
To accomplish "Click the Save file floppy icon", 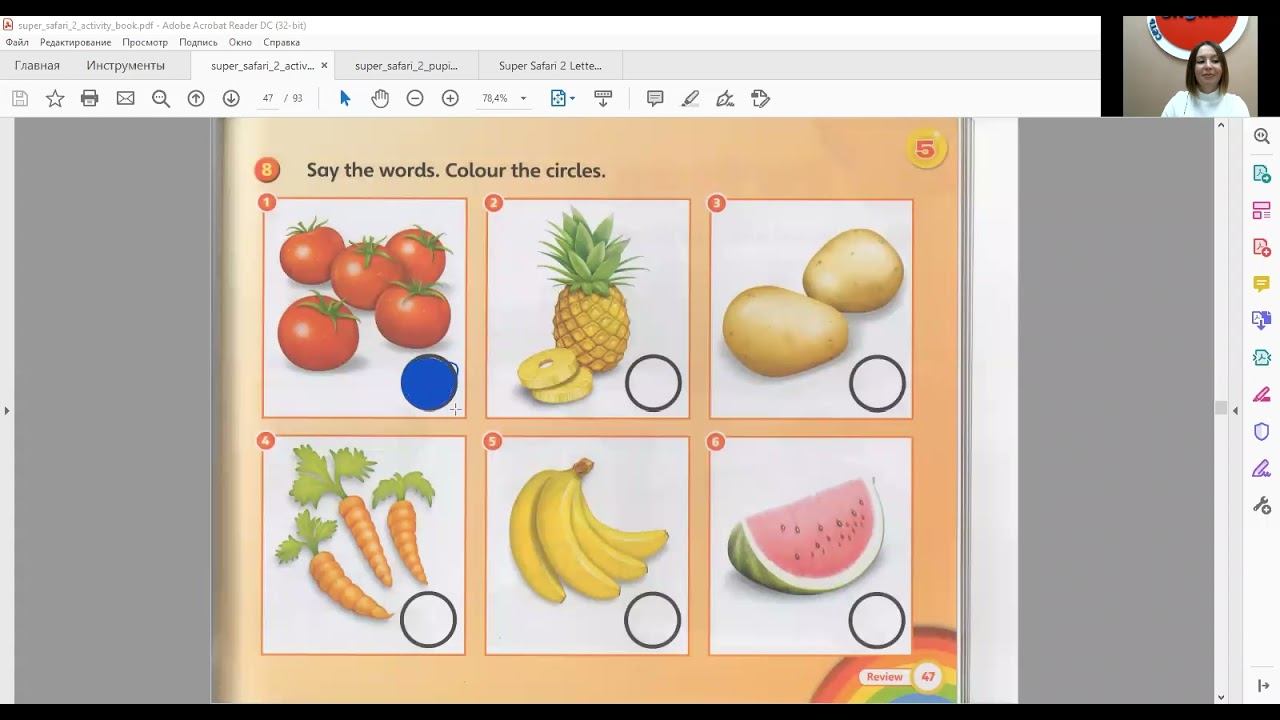I will click(x=20, y=98).
